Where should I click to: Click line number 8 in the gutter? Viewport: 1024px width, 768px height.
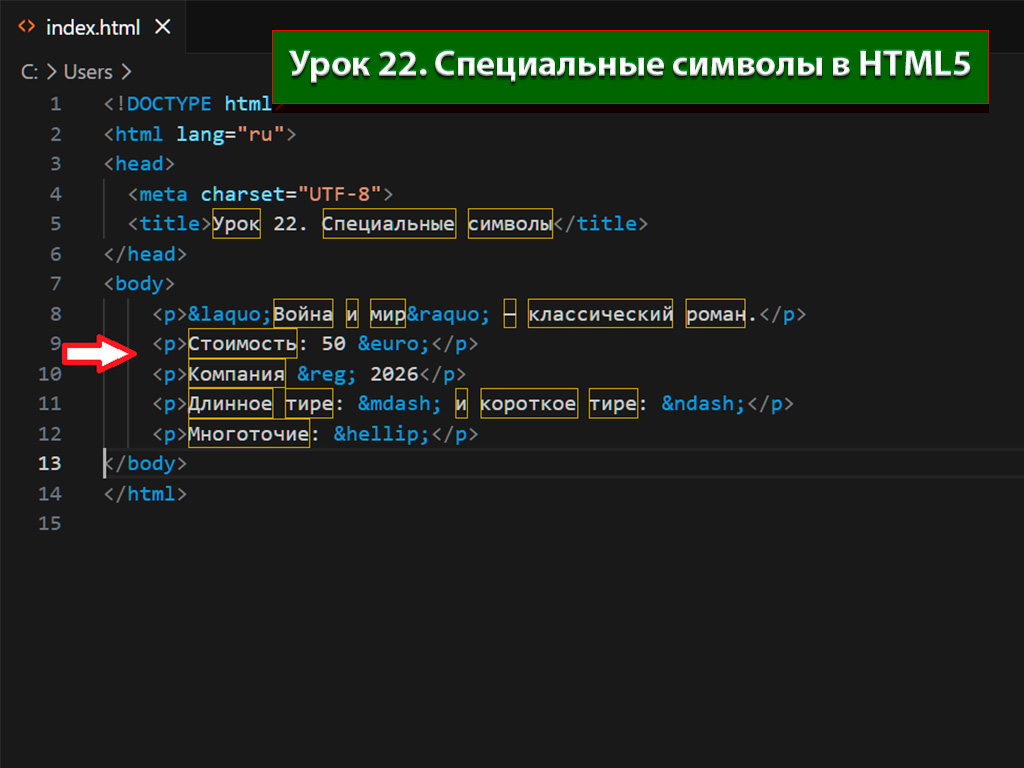[55, 315]
